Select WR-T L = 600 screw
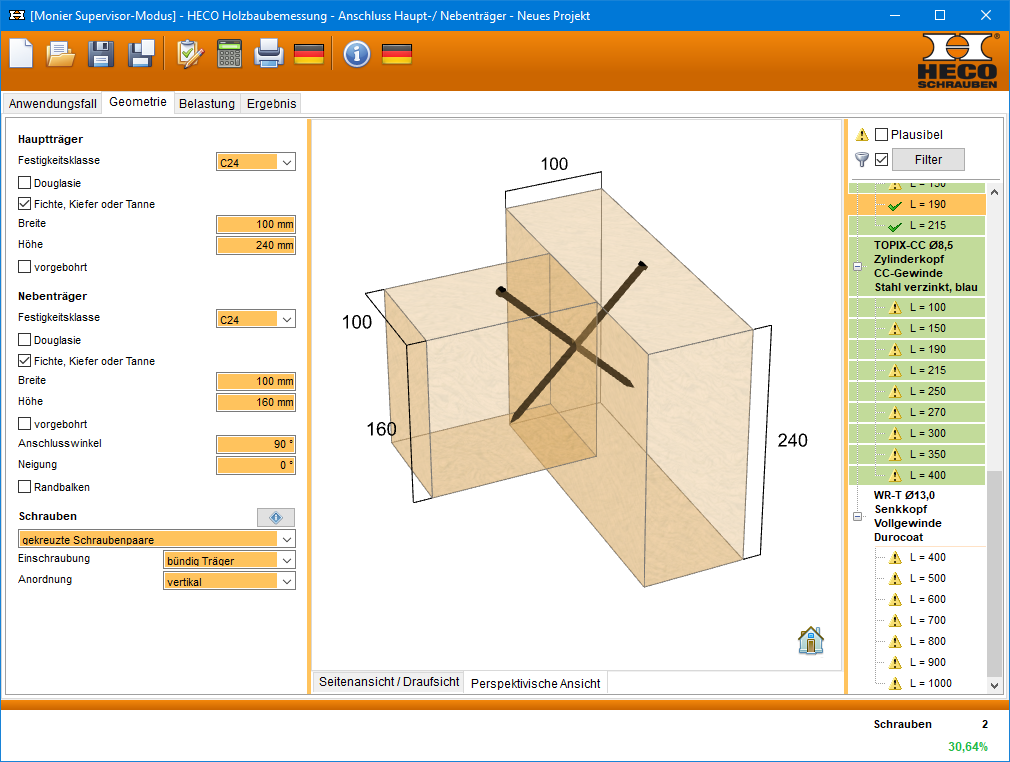This screenshot has height=762, width=1010. click(928, 599)
